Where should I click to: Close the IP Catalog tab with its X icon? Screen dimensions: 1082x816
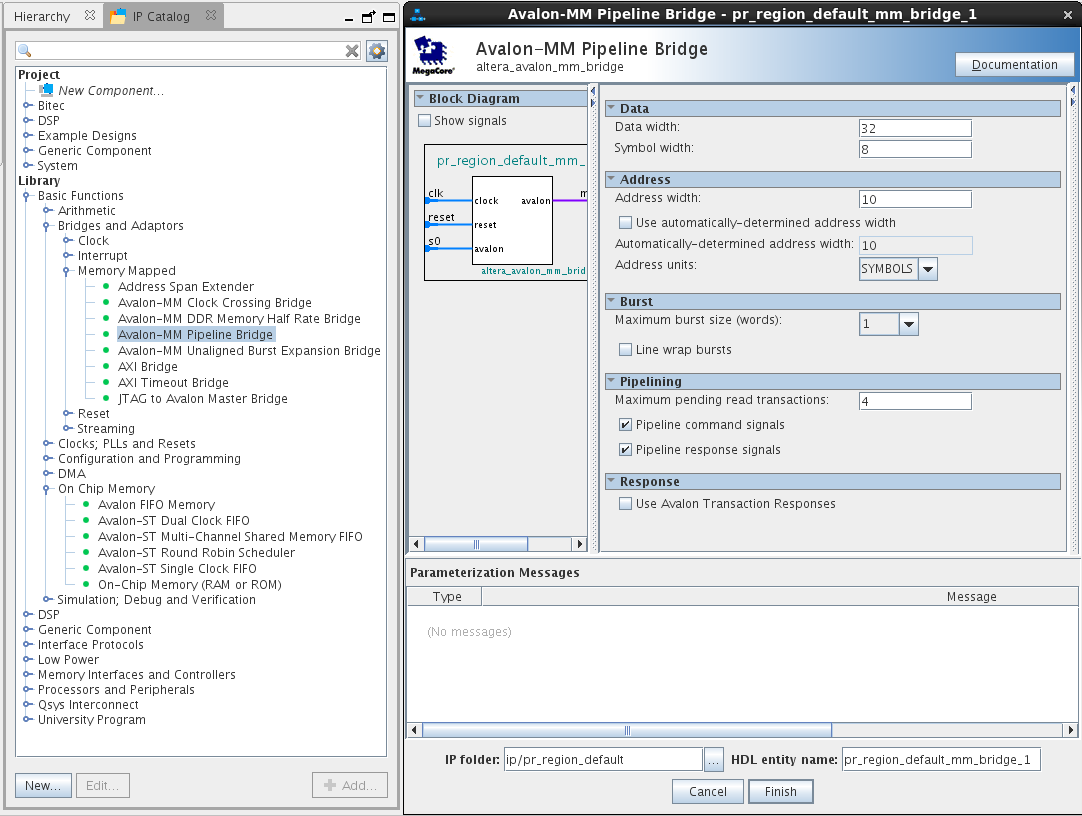click(x=209, y=16)
